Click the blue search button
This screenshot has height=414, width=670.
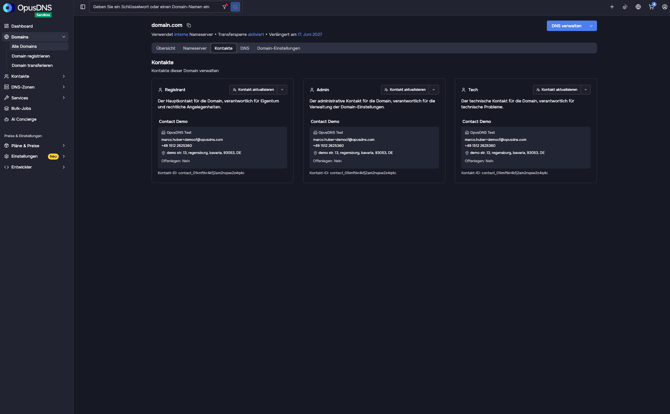235,7
